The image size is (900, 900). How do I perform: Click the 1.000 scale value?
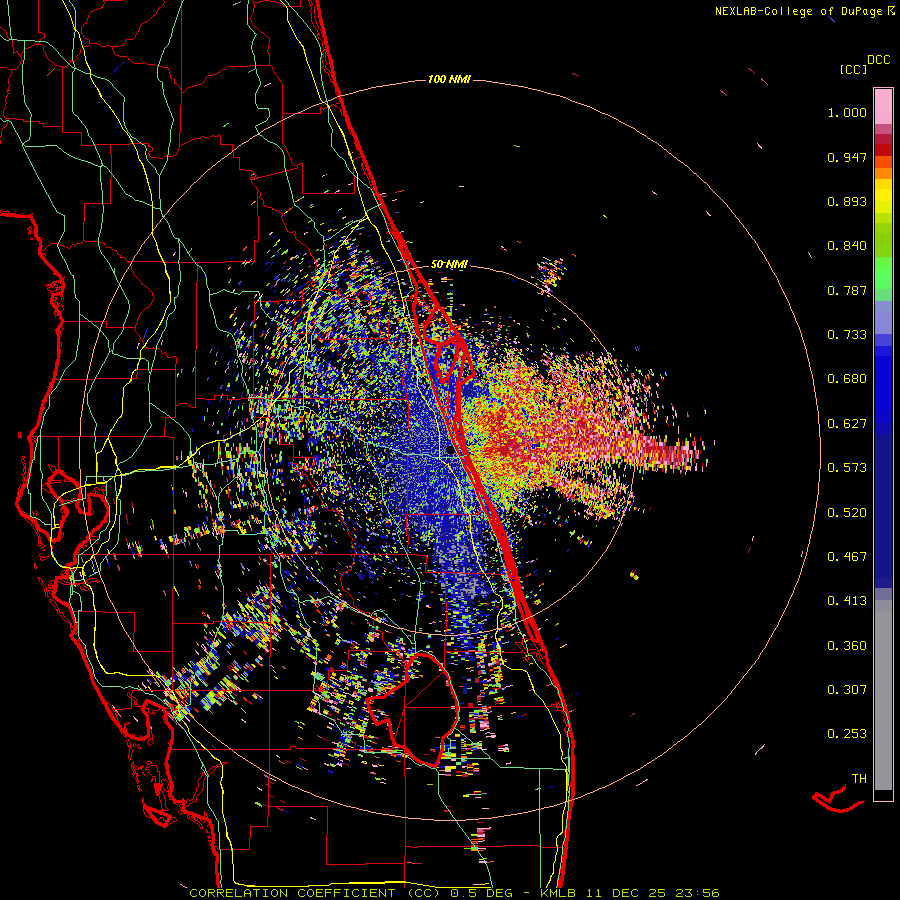click(847, 112)
